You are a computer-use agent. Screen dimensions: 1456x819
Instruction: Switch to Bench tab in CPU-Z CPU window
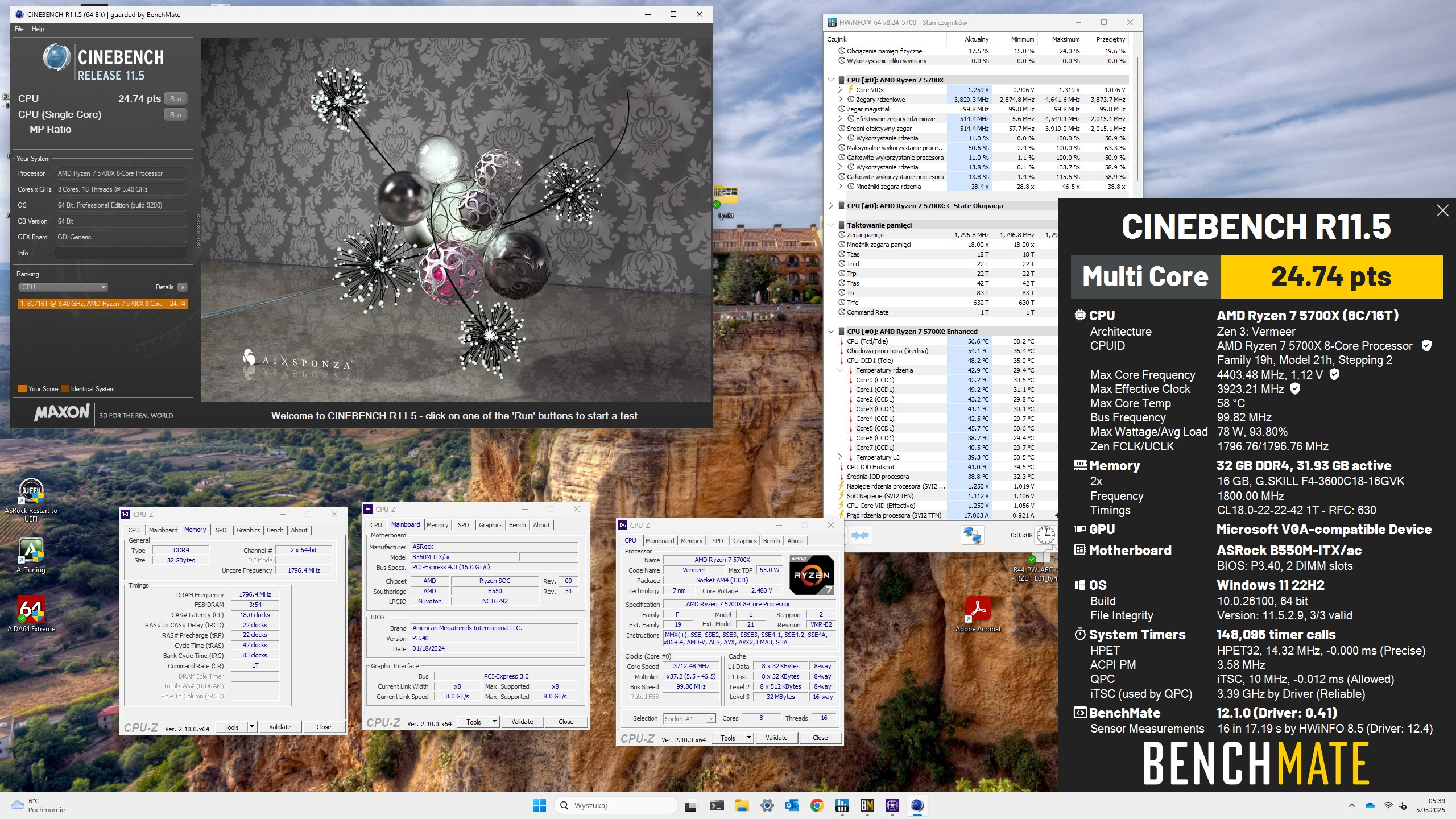771,541
